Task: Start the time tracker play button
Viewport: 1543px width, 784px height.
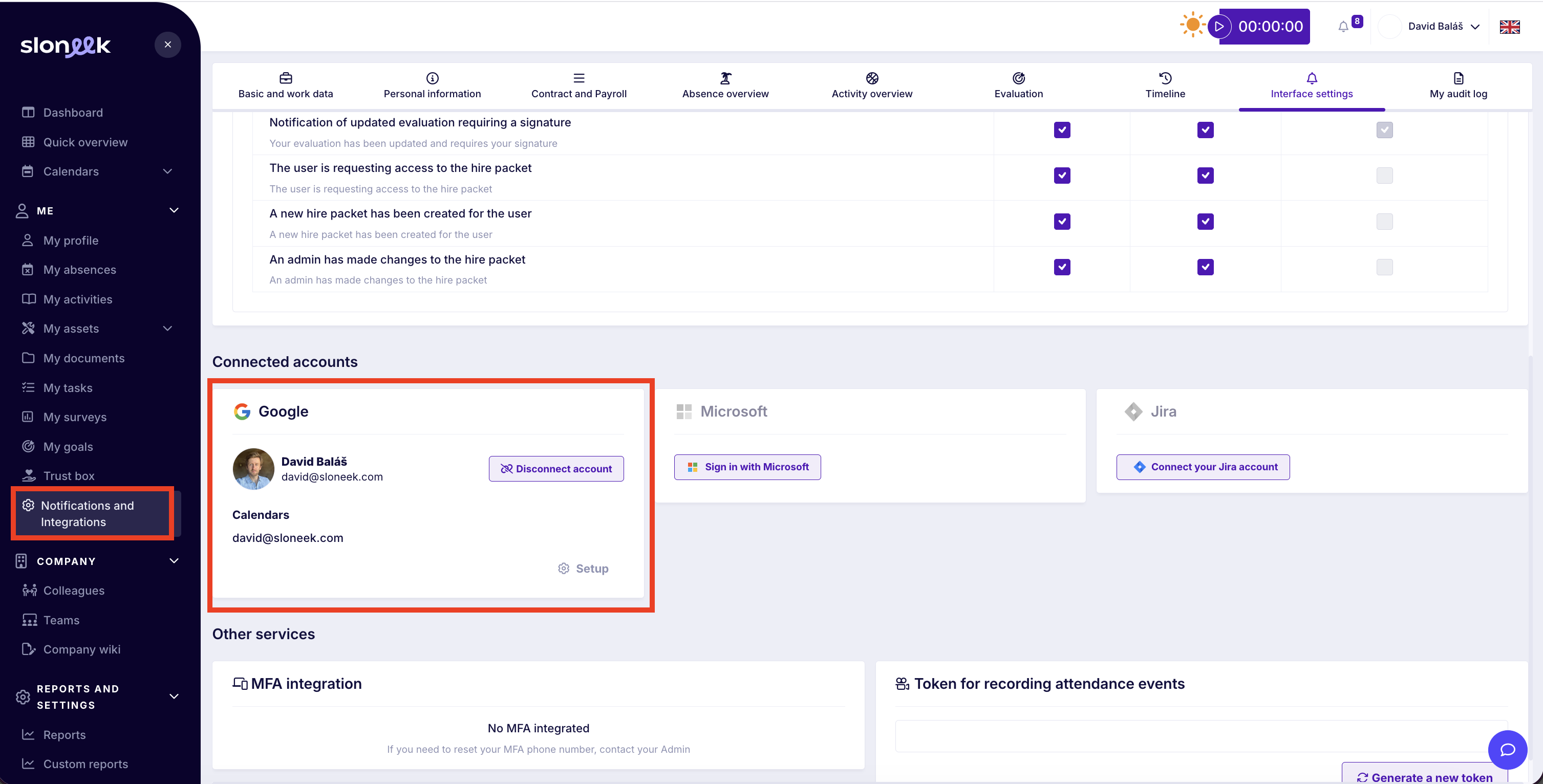Action: 1219,26
